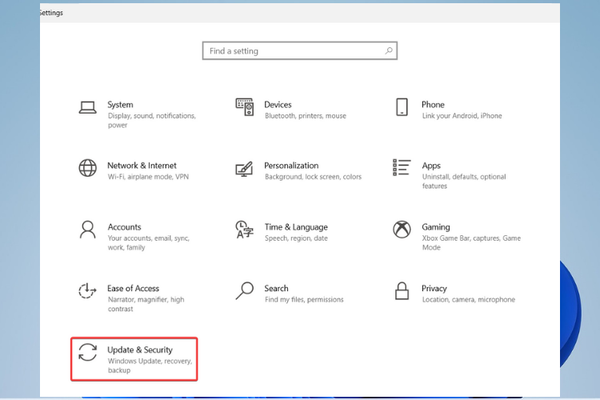The image size is (600, 400).
Task: Click the Phone icon
Action: click(402, 107)
